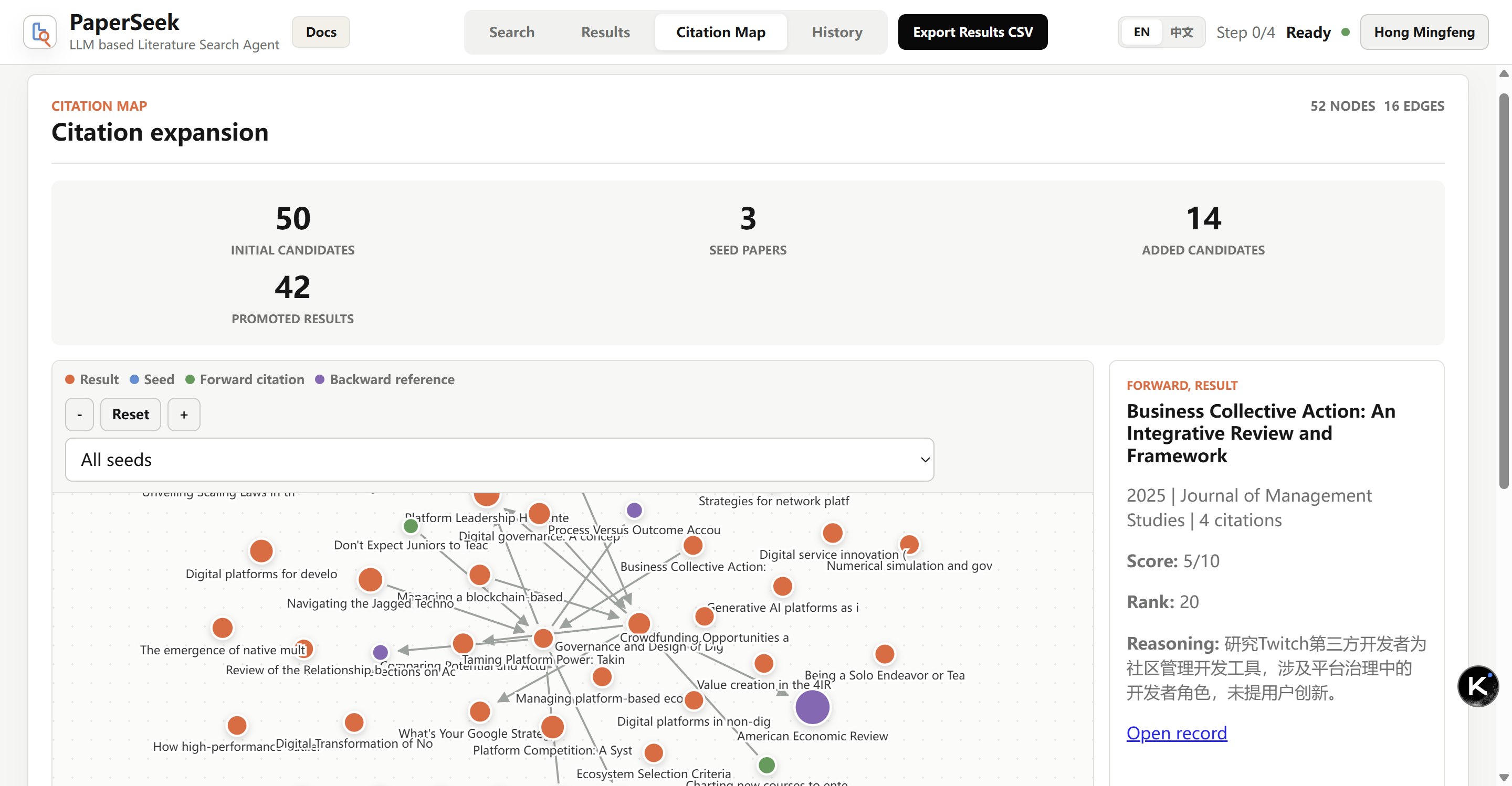Image resolution: width=1512 pixels, height=786 pixels.
Task: Select the Taming Platform Power node
Action: 543,638
